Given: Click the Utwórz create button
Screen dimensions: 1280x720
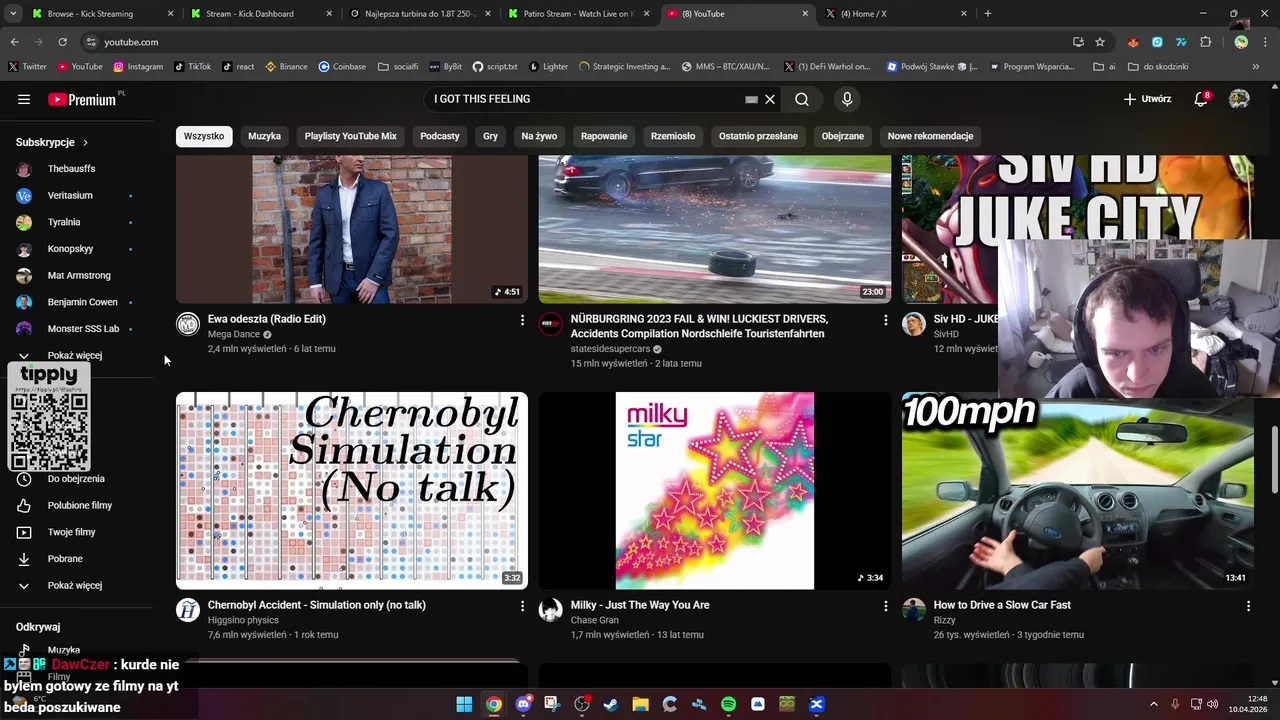Looking at the screenshot, I should pos(1147,99).
